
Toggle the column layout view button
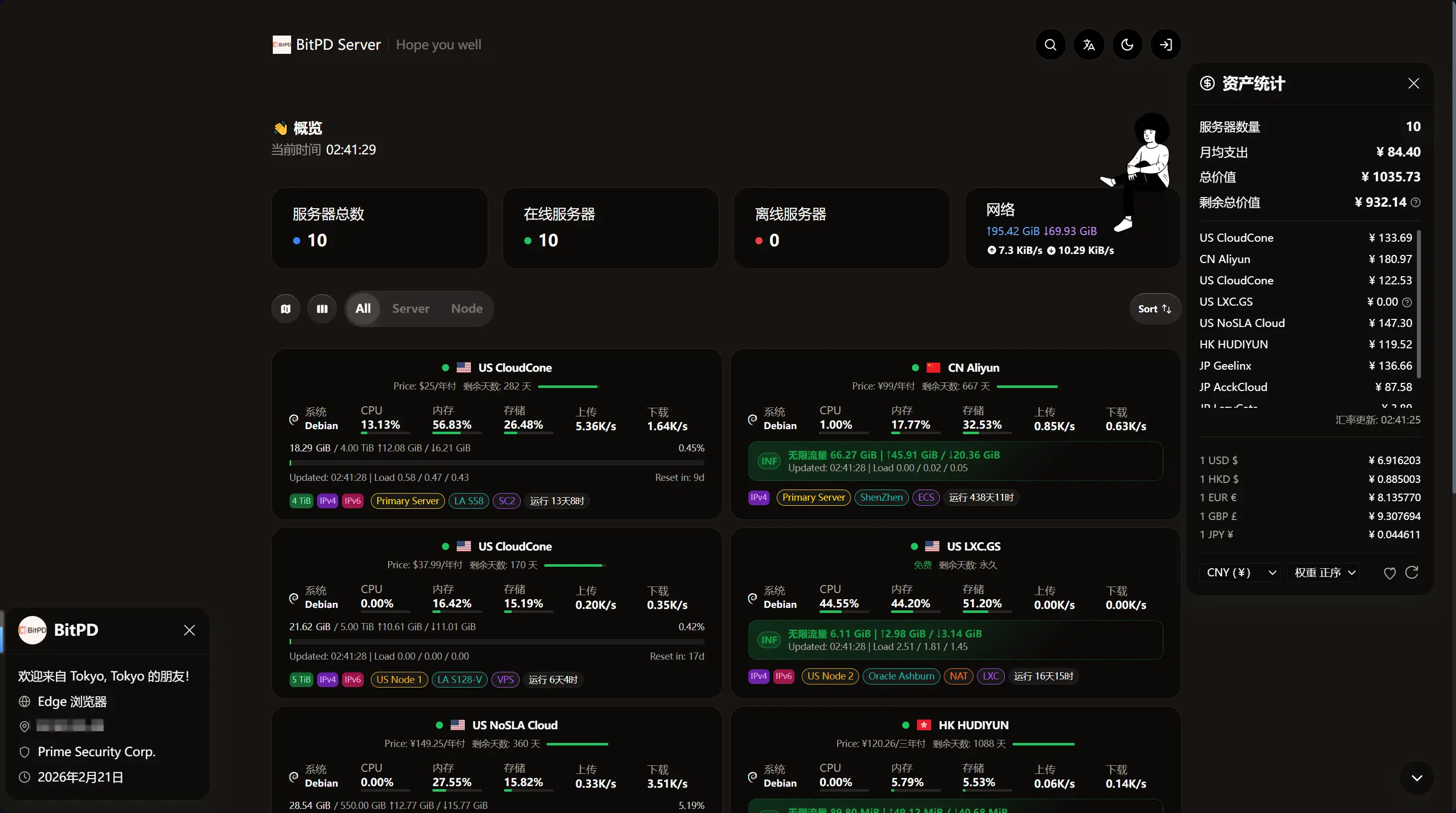click(x=322, y=308)
